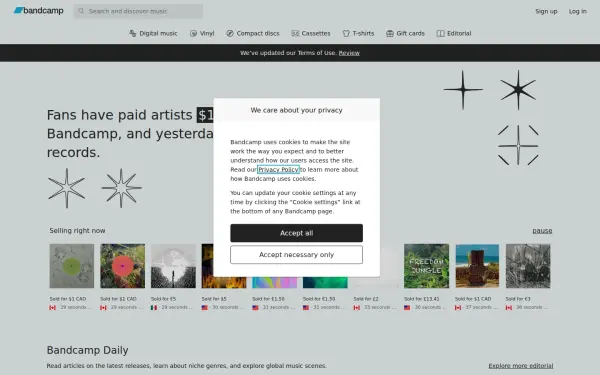Click the 'Sold for $5' text

214,299
